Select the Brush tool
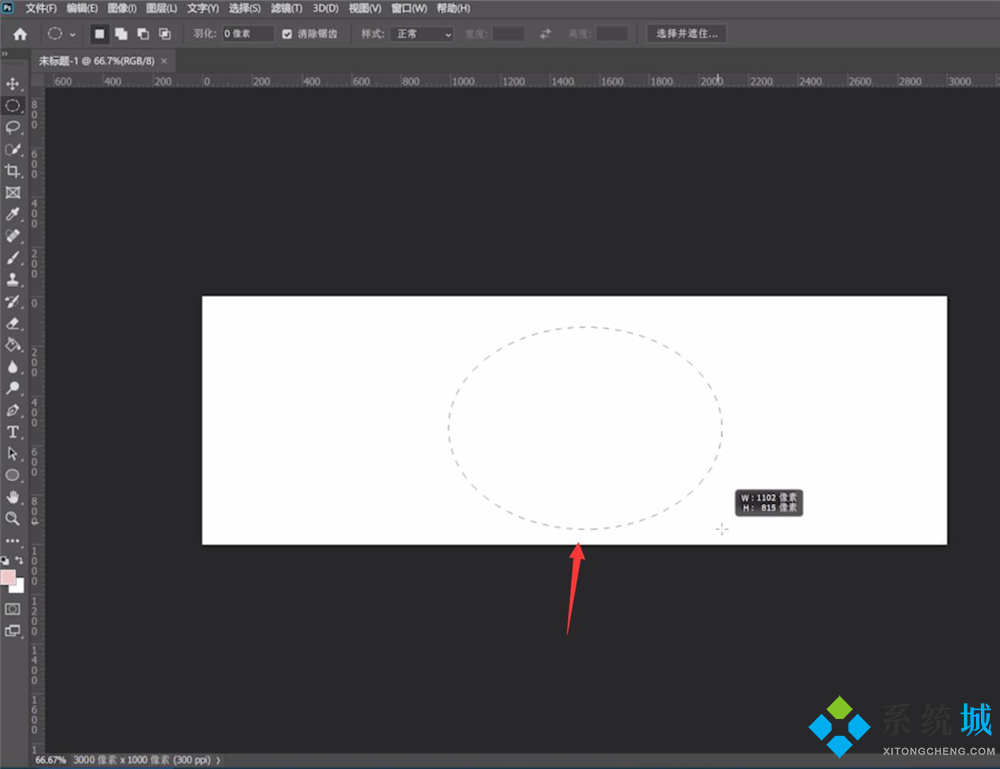Image resolution: width=1000 pixels, height=769 pixels. click(13, 257)
